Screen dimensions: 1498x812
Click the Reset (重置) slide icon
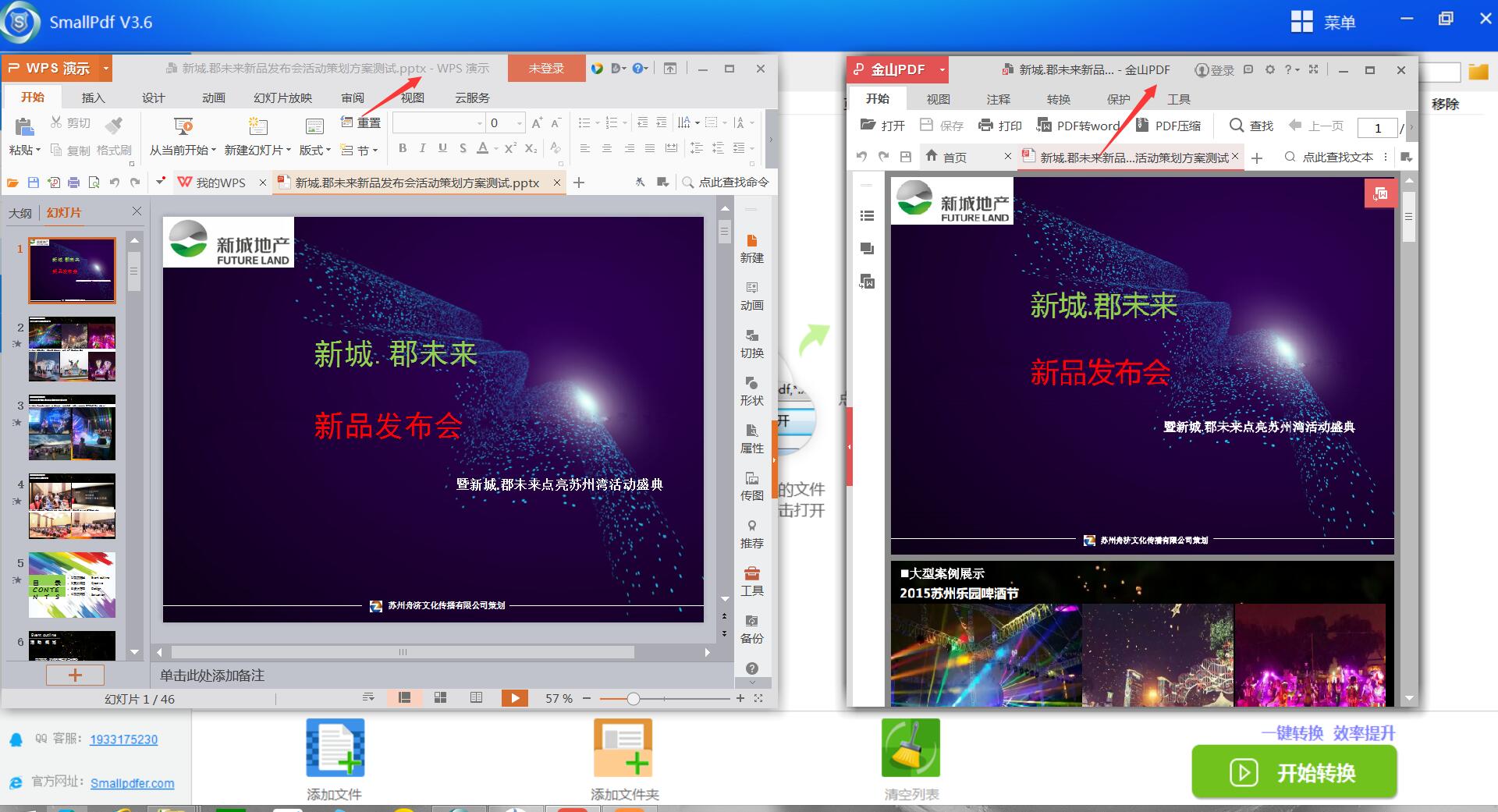click(x=347, y=122)
